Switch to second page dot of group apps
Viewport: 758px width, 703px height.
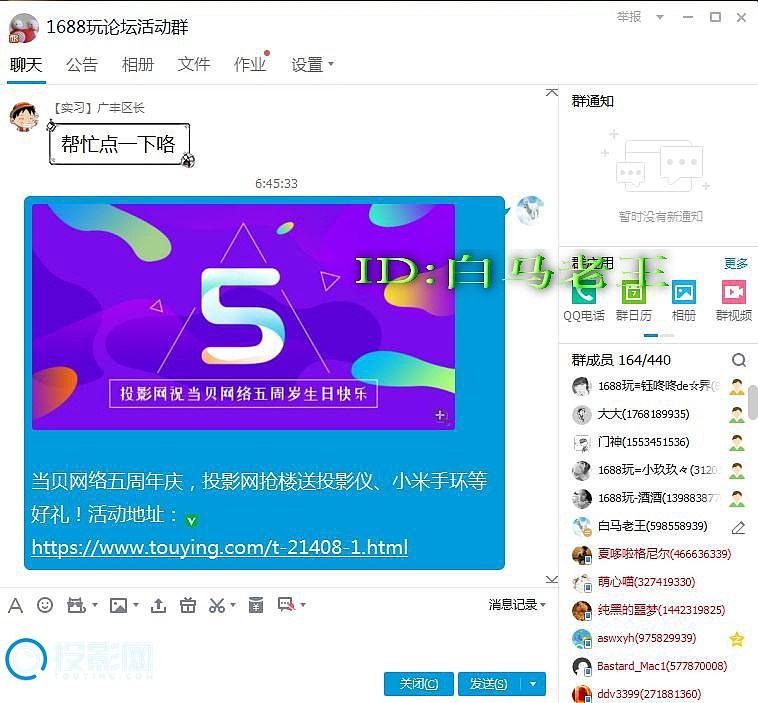[667, 335]
